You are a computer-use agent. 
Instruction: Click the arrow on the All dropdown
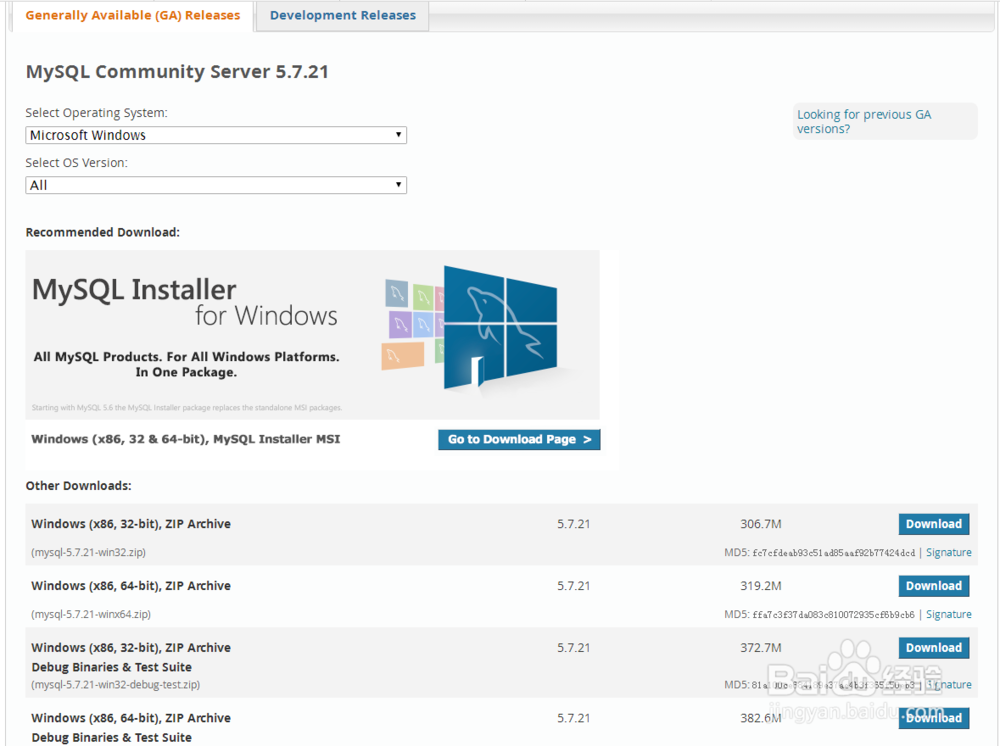(398, 185)
